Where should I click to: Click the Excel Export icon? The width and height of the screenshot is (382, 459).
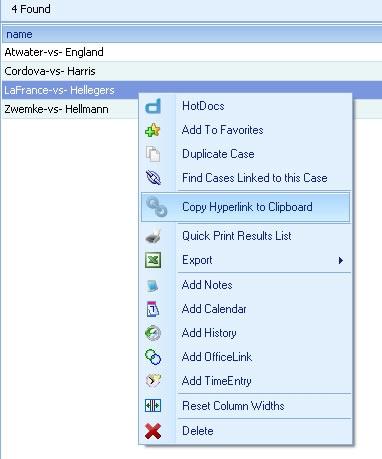pyautogui.click(x=153, y=260)
